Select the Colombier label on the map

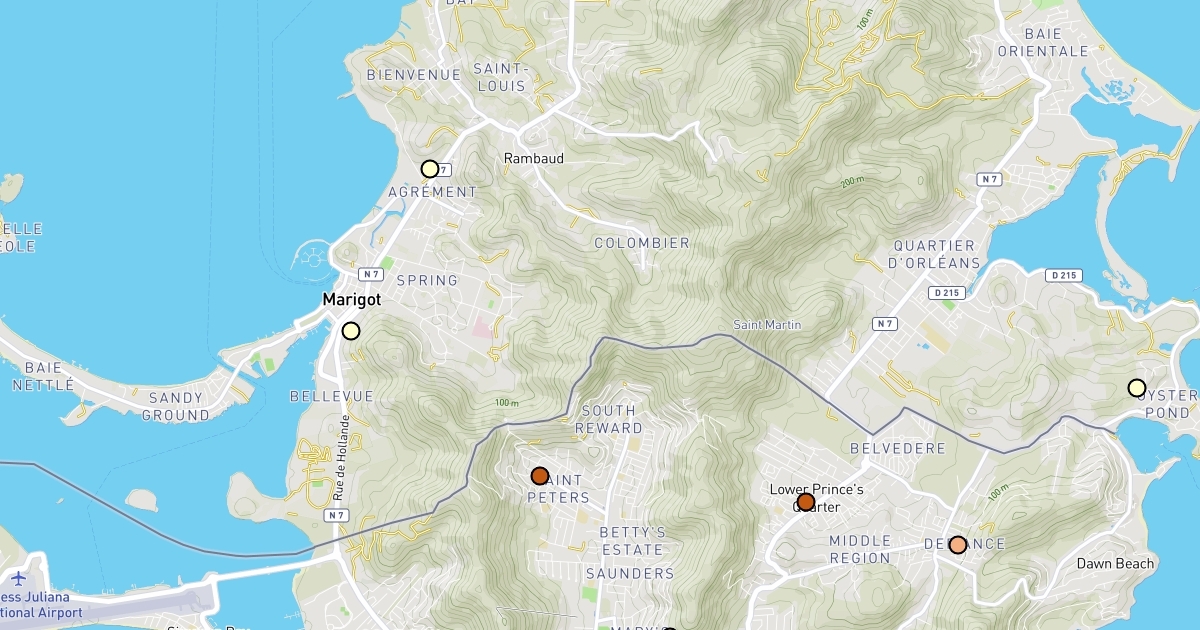[x=642, y=243]
